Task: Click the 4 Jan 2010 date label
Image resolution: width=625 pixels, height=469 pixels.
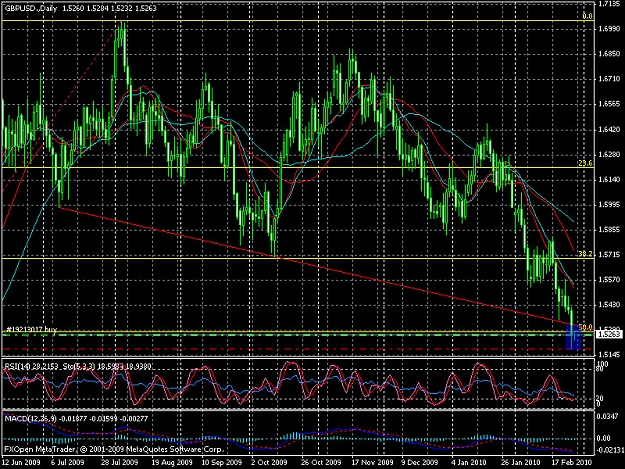Action: click(x=470, y=462)
